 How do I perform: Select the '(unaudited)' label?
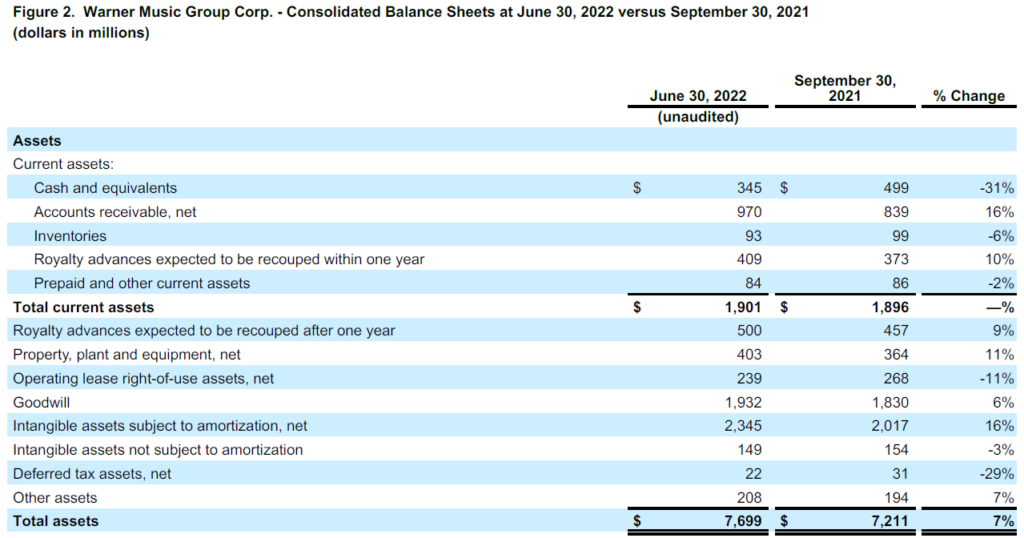coord(698,117)
